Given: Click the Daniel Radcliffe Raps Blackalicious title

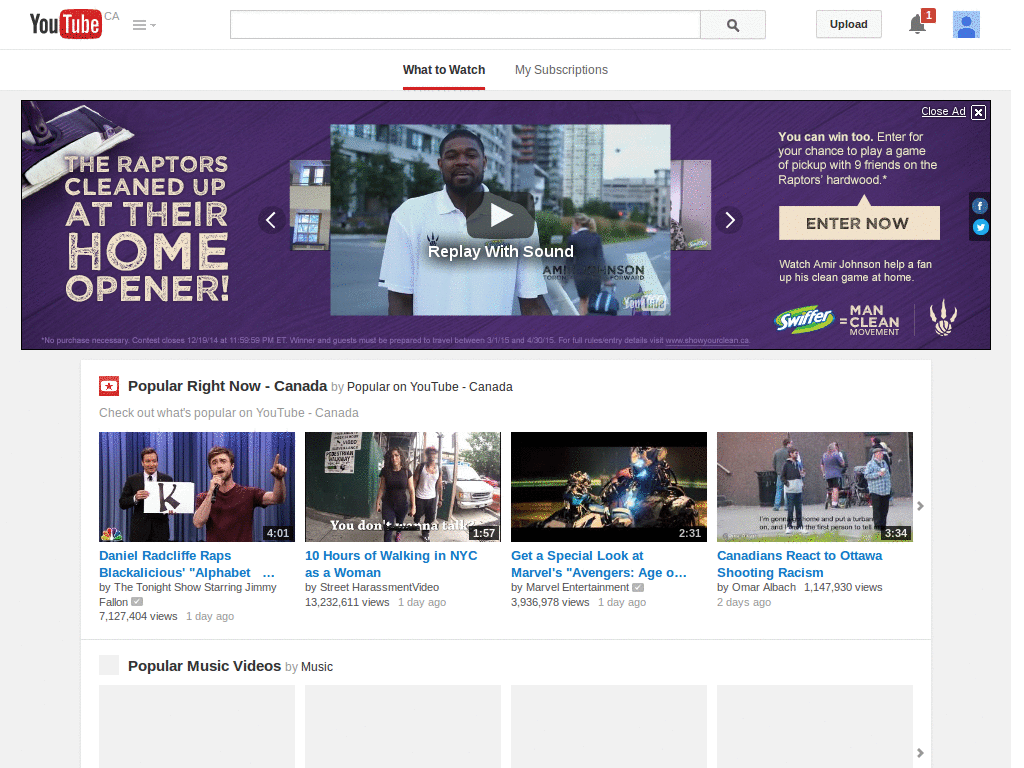Looking at the screenshot, I should (x=187, y=564).
